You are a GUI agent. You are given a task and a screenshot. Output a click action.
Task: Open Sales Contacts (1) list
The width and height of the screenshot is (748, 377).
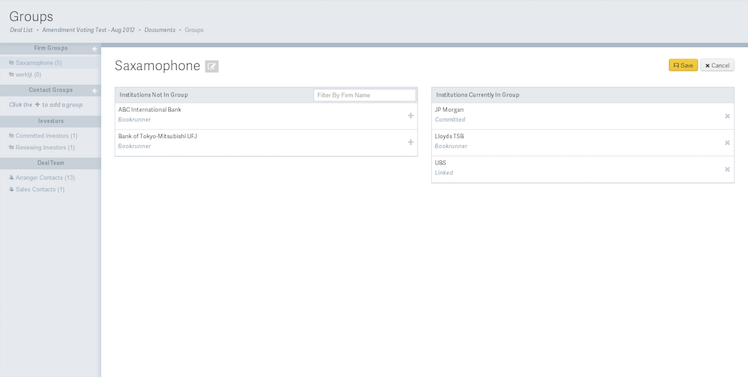pos(40,189)
